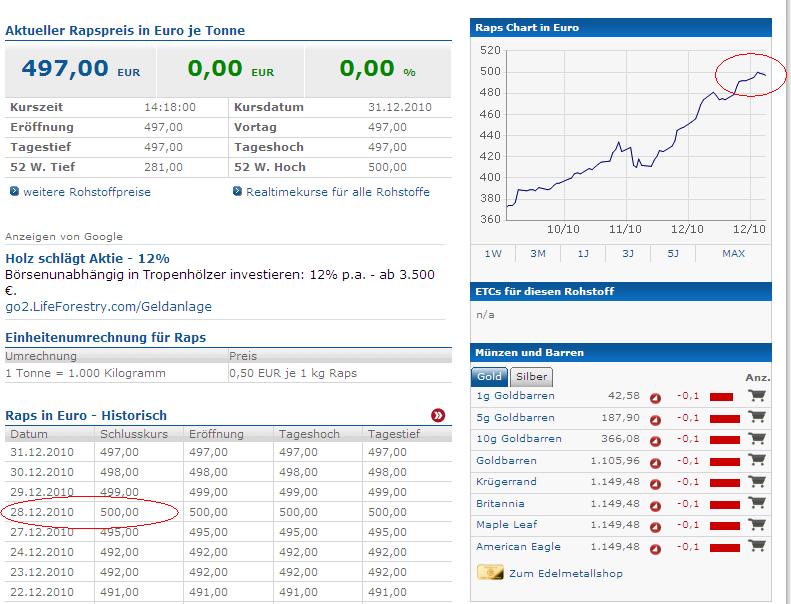Open 'Realtimekurse für alle Rohstoffe' link
791x604 pixels.
click(x=337, y=192)
